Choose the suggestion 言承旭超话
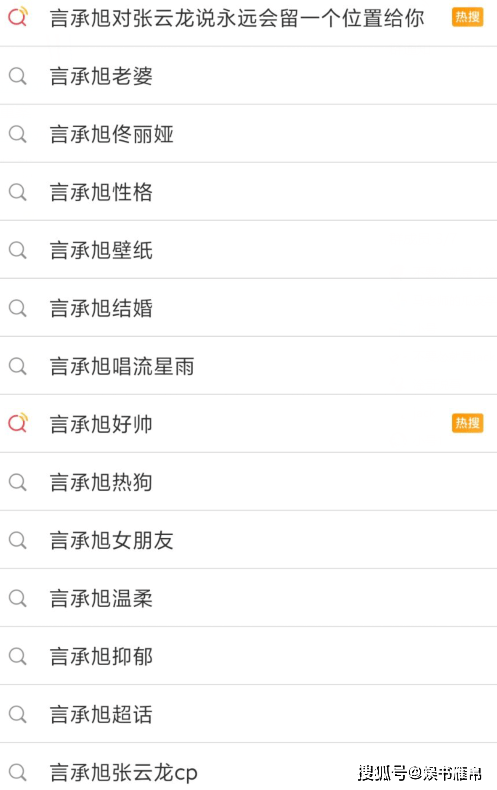Screen dimensions: 497x790 click(248, 714)
